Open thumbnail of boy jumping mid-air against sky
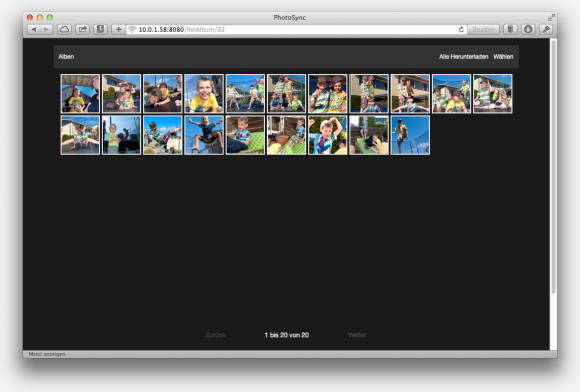Viewport: 580px width, 392px height. coord(204,135)
